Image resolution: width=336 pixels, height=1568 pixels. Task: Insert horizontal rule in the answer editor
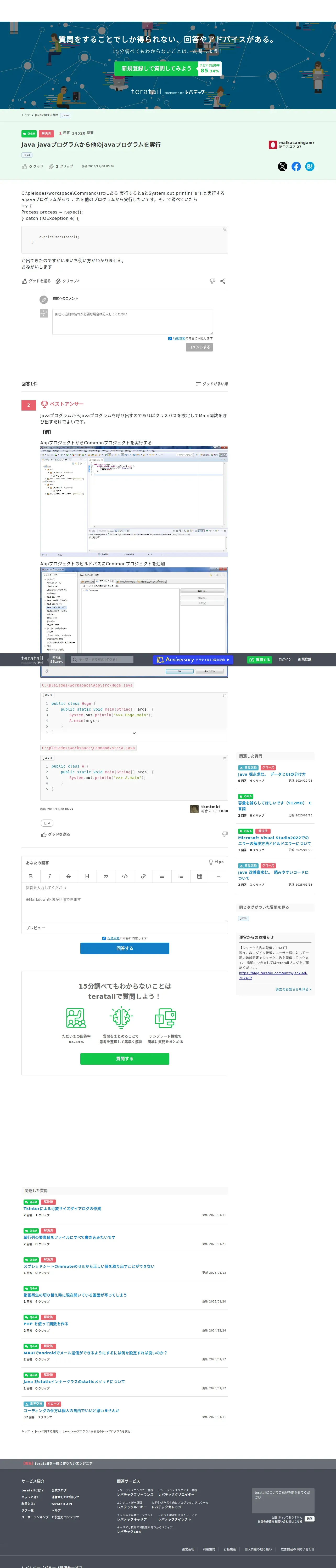(x=218, y=876)
